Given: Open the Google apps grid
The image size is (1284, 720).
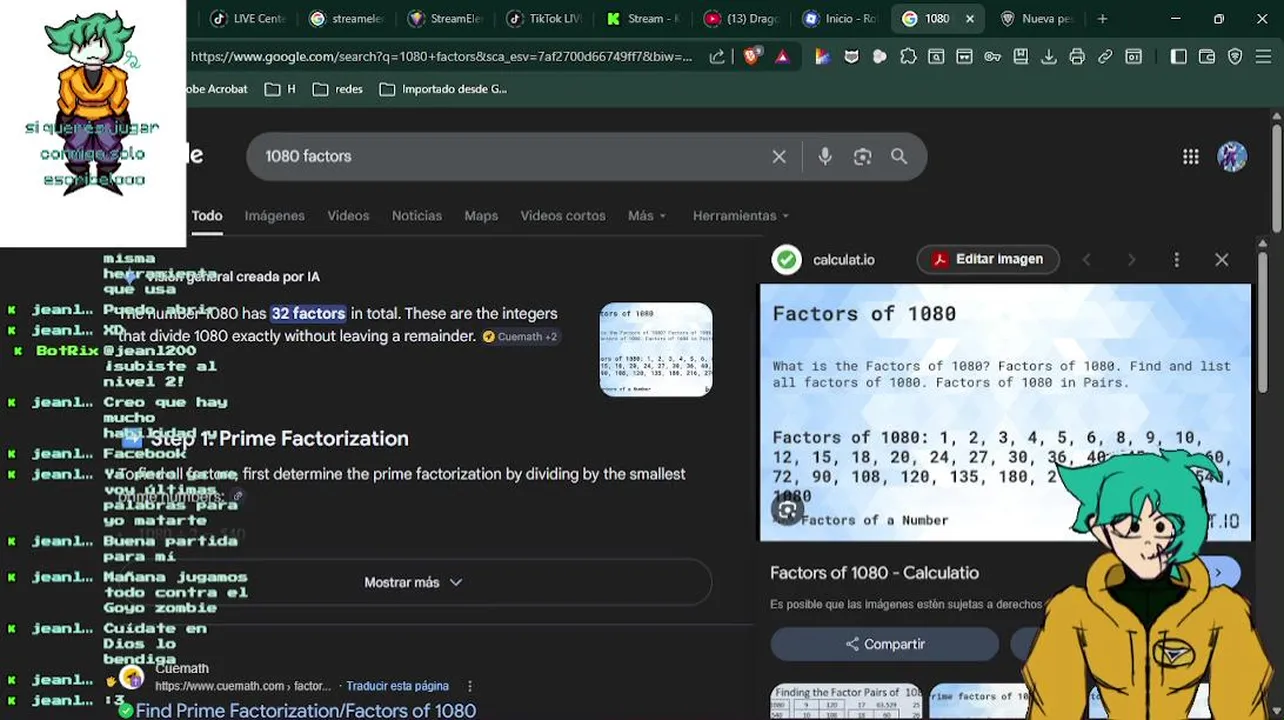Looking at the screenshot, I should coord(1191,156).
